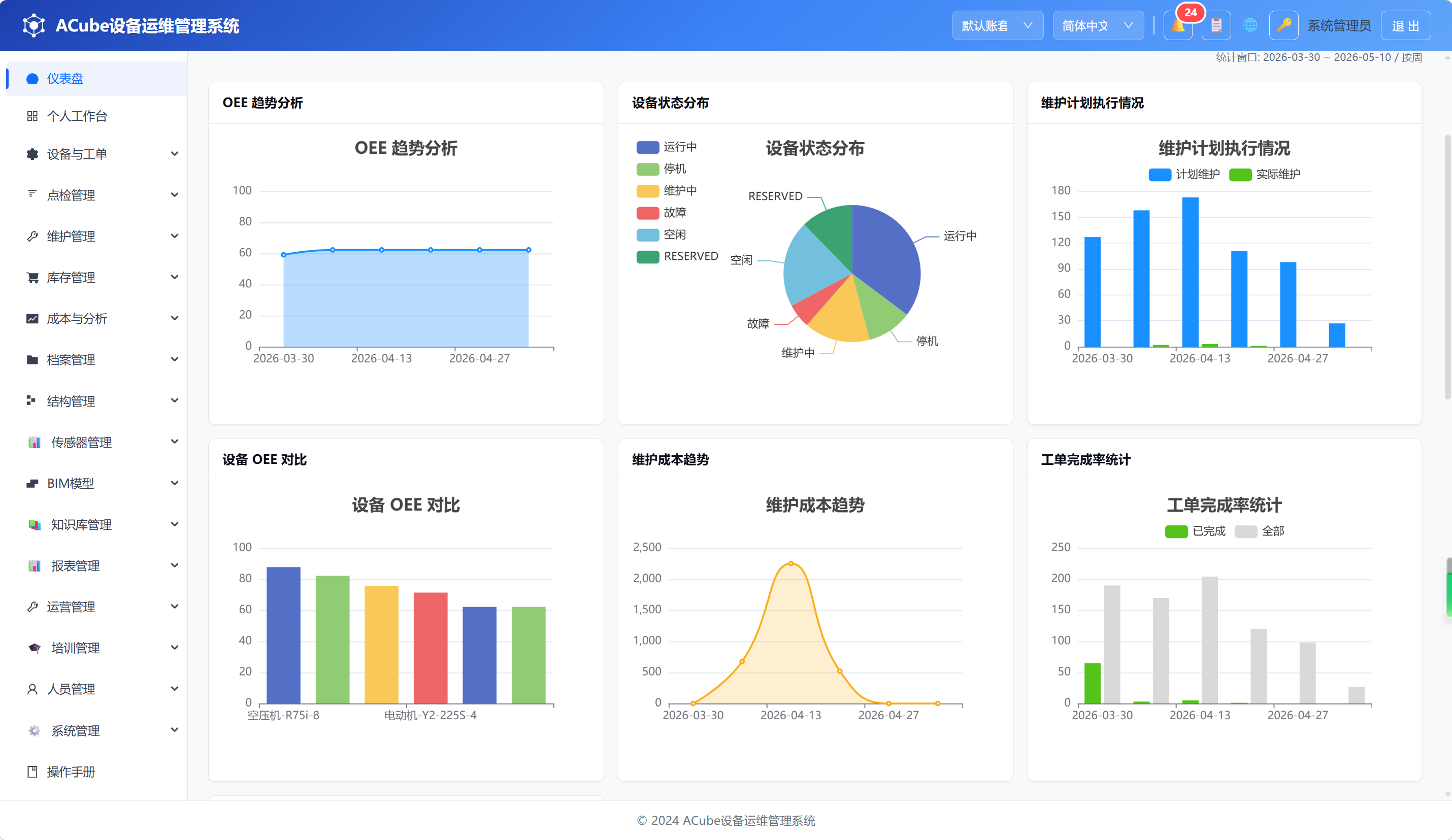Click the 统计窗口 date range text
This screenshot has width=1452, height=840.
[x=1319, y=58]
